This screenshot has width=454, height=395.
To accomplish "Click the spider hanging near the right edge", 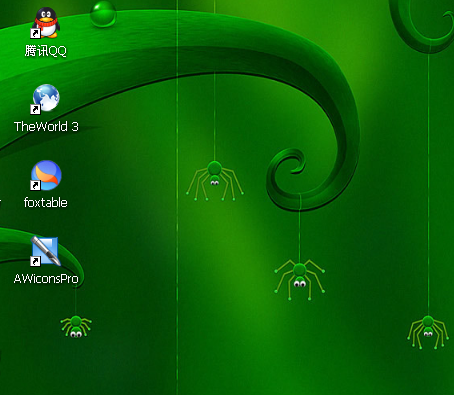I will click(428, 332).
